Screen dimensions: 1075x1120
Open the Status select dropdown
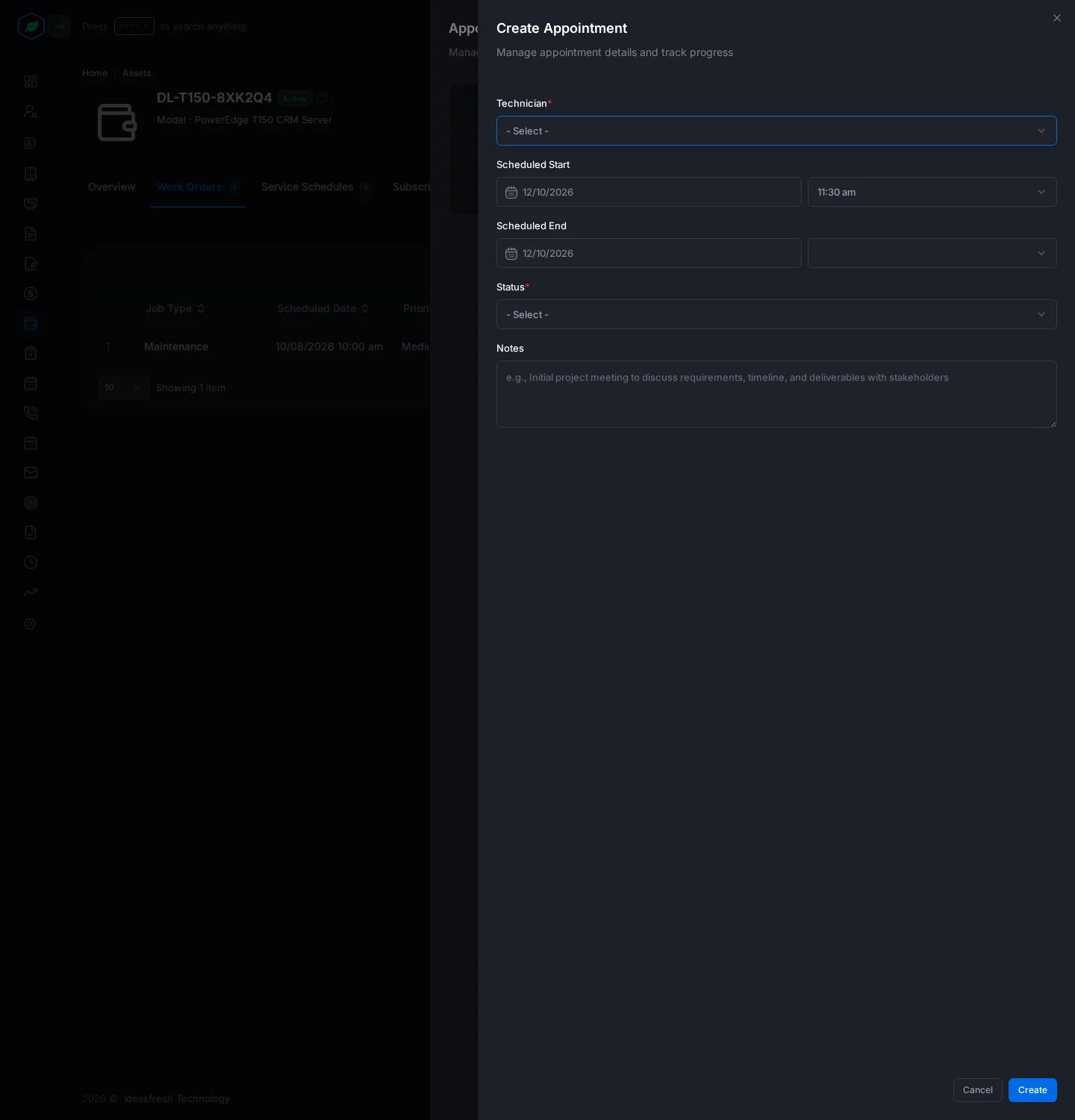point(776,314)
